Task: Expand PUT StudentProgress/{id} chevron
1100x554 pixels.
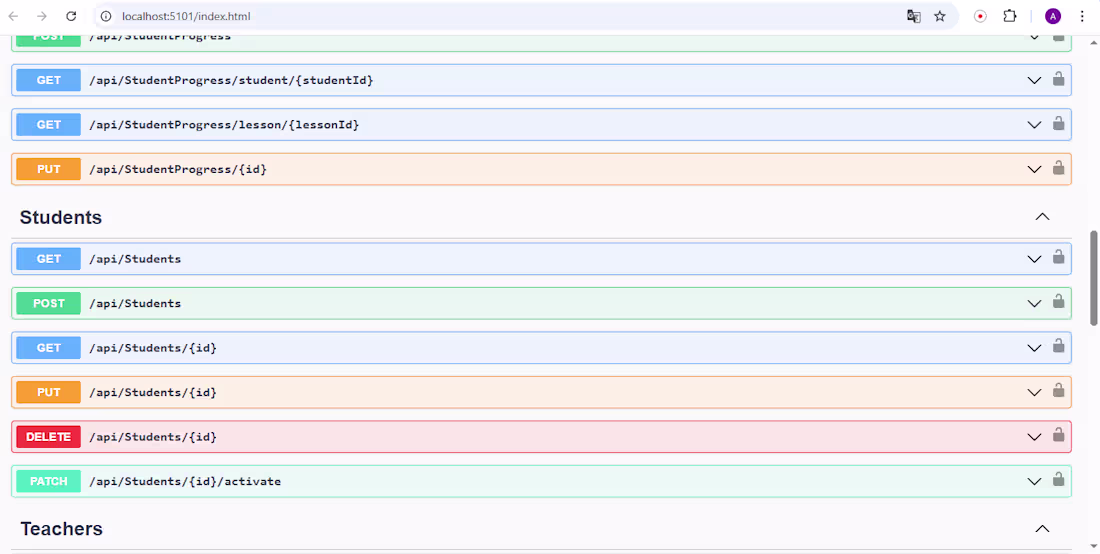Action: click(1034, 170)
